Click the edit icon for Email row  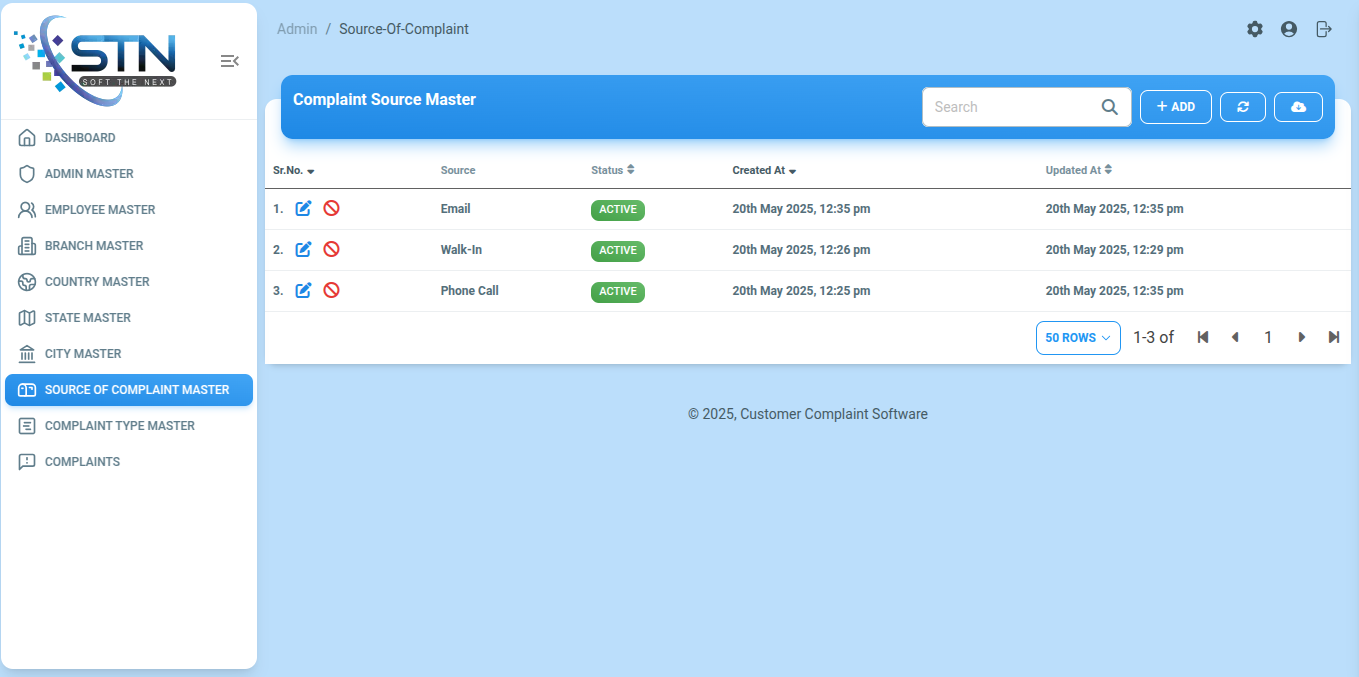click(x=304, y=208)
